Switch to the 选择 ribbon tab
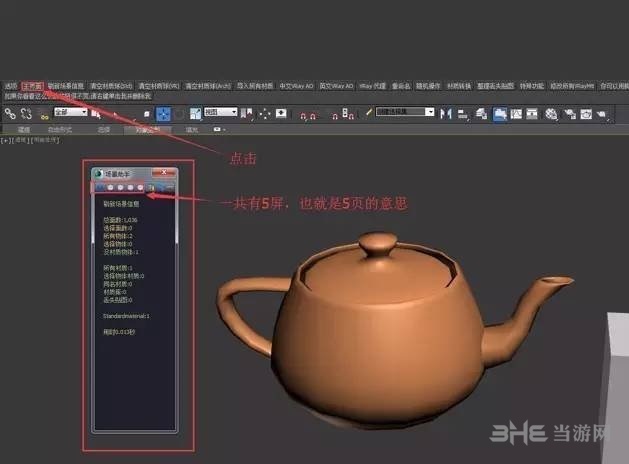629x464 pixels. pyautogui.click(x=103, y=130)
